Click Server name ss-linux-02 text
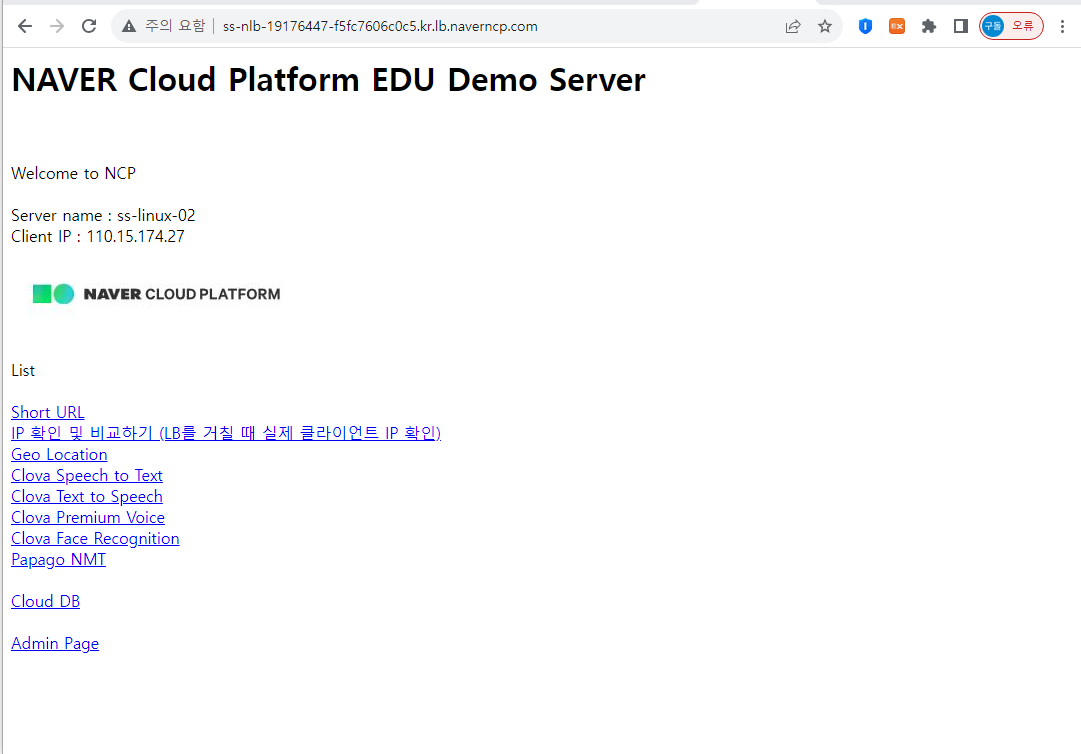1081x754 pixels. pyautogui.click(x=103, y=216)
